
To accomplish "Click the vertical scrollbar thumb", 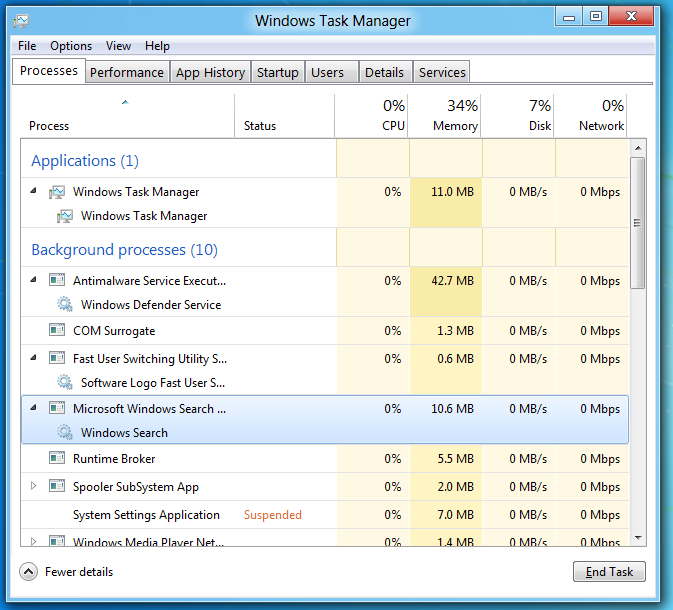I will click(x=637, y=223).
